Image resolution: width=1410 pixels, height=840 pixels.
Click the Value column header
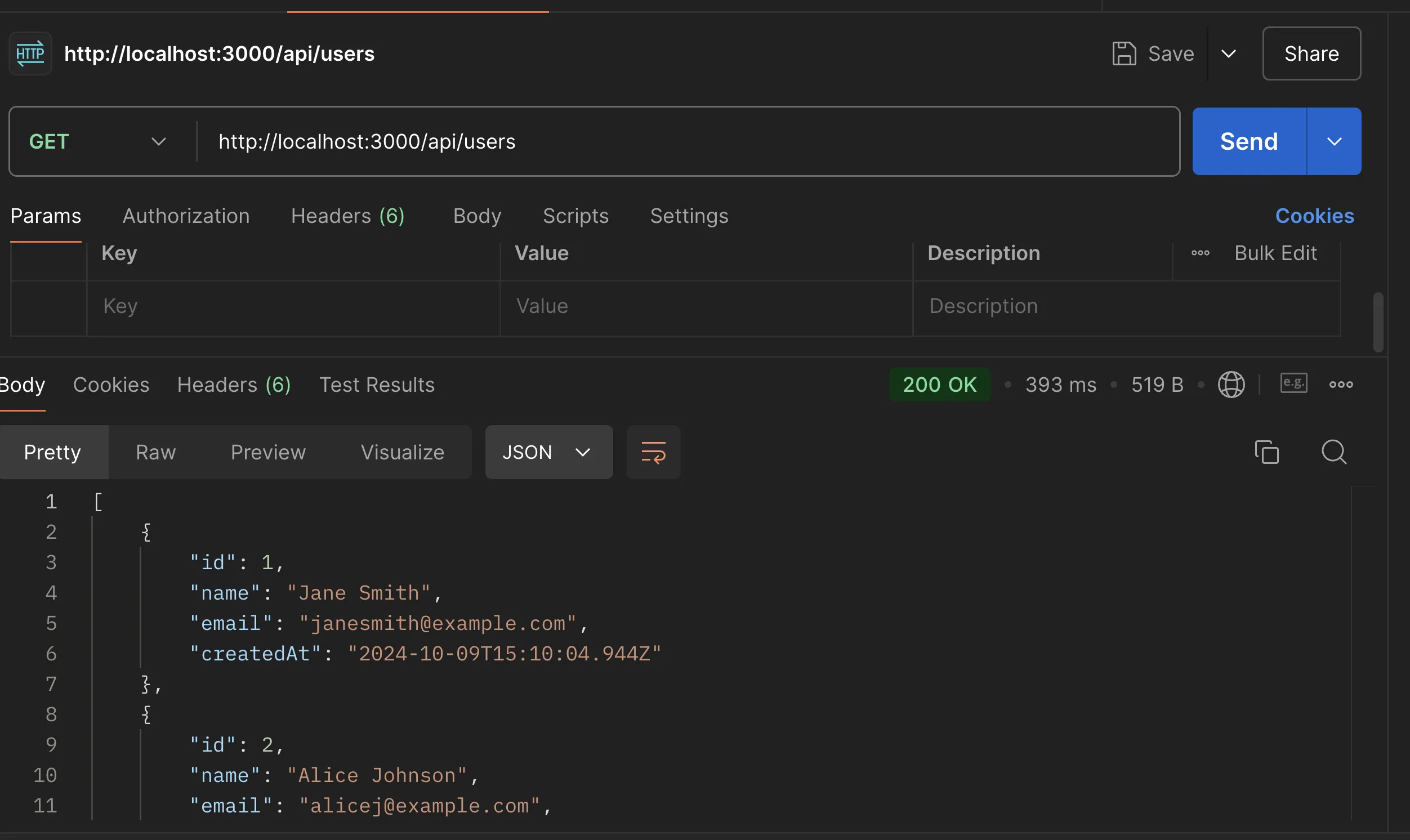542,253
